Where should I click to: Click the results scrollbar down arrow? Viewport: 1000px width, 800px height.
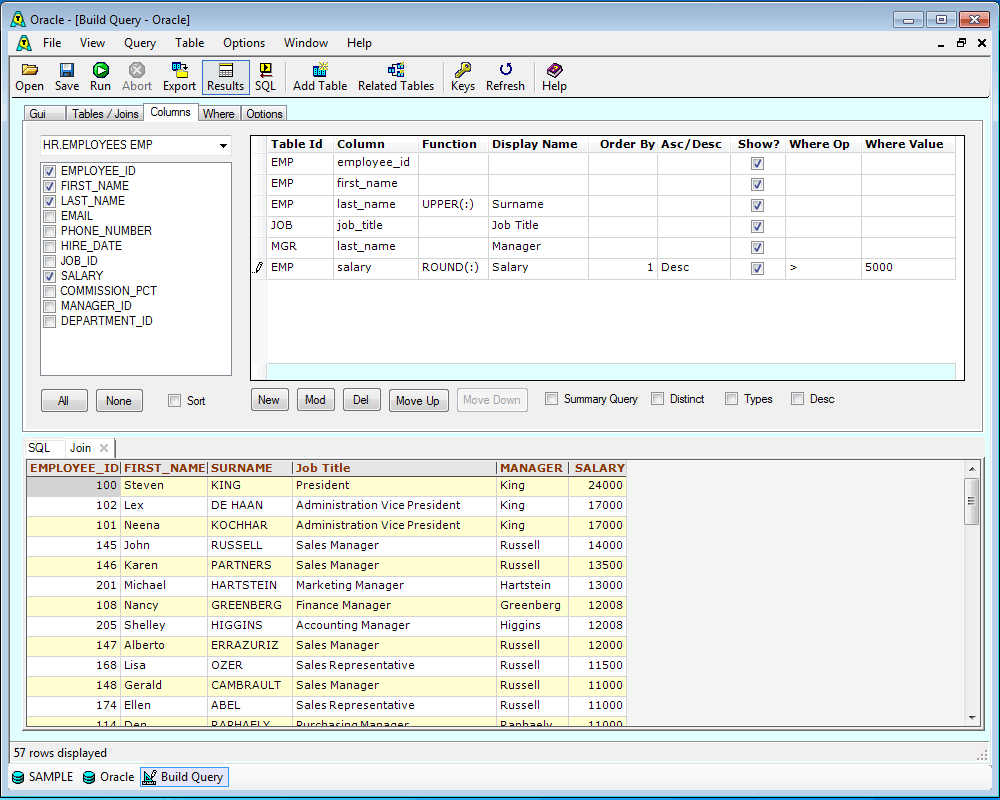[971, 718]
